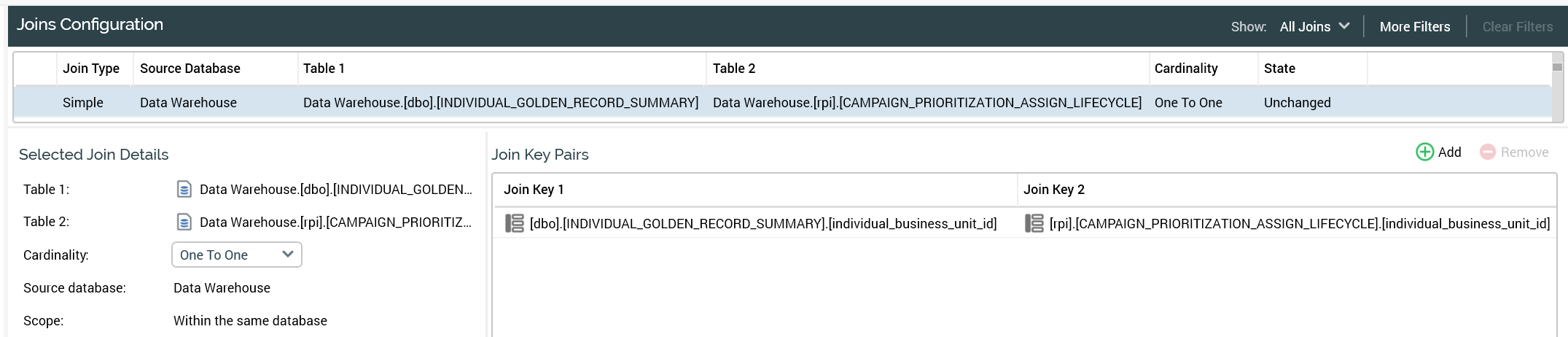Select the Simple join row
The image size is (1568, 337).
click(83, 103)
